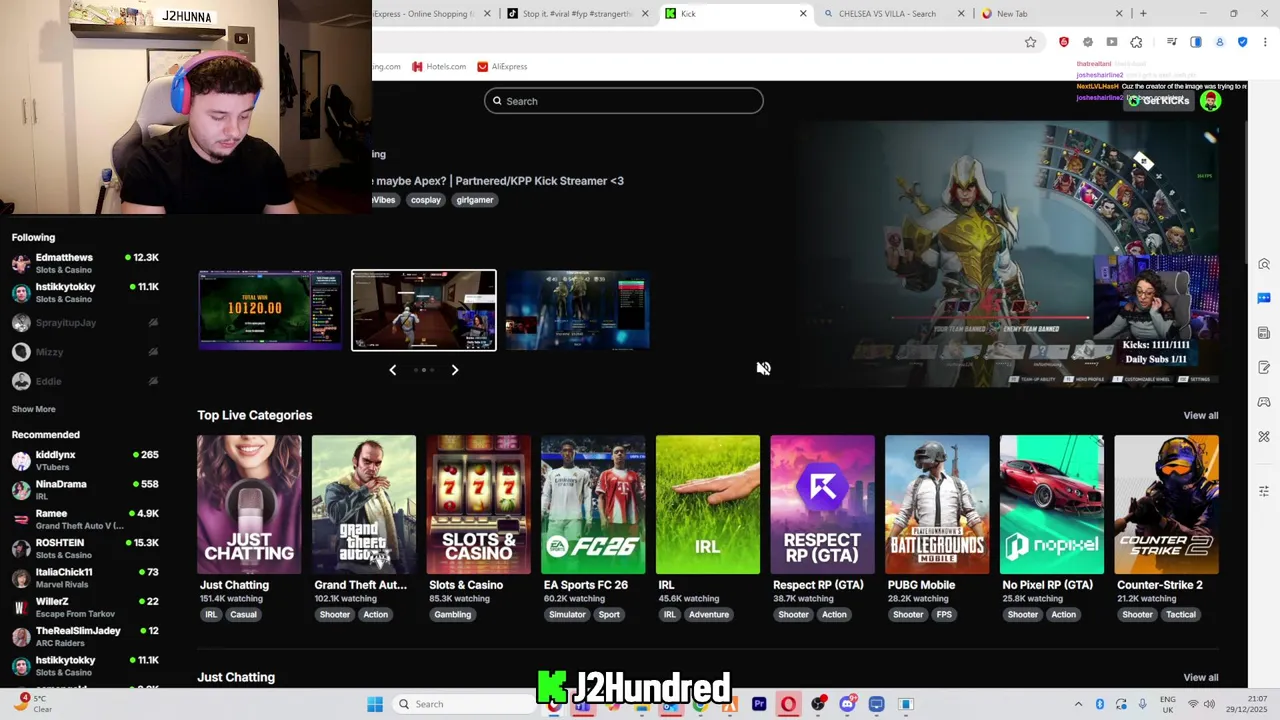
Task: Open the browser profile avatar icon
Action: tap(1219, 42)
